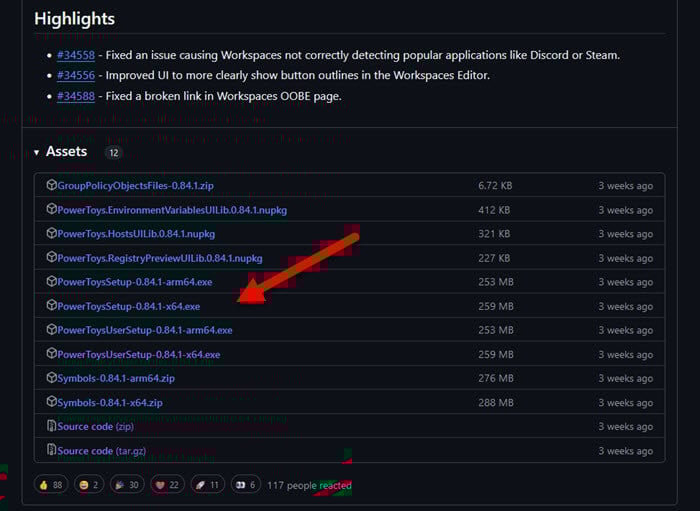
Task: Click 276 MB size value
Action: (x=496, y=378)
